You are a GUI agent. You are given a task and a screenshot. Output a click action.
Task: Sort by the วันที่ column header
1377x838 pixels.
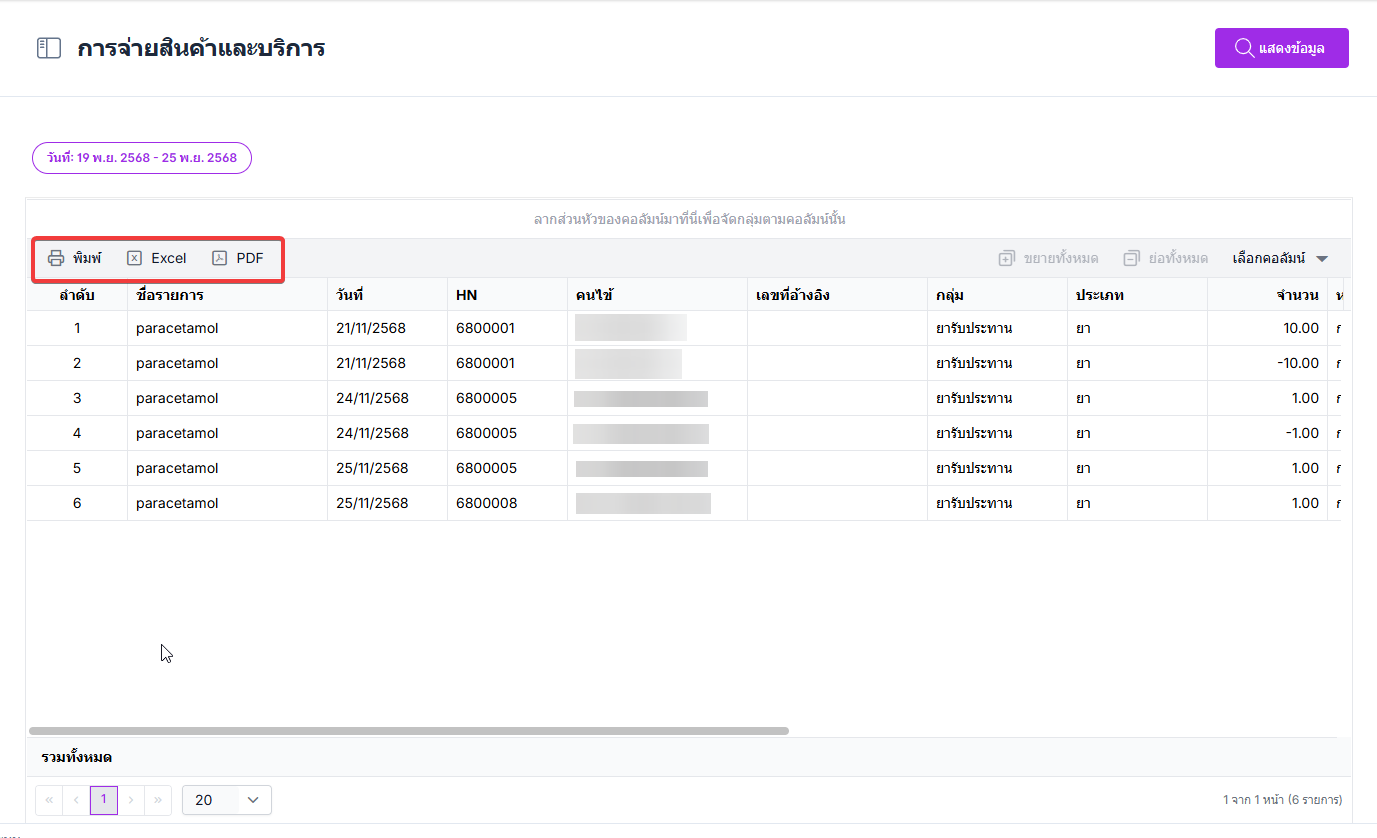click(x=388, y=295)
